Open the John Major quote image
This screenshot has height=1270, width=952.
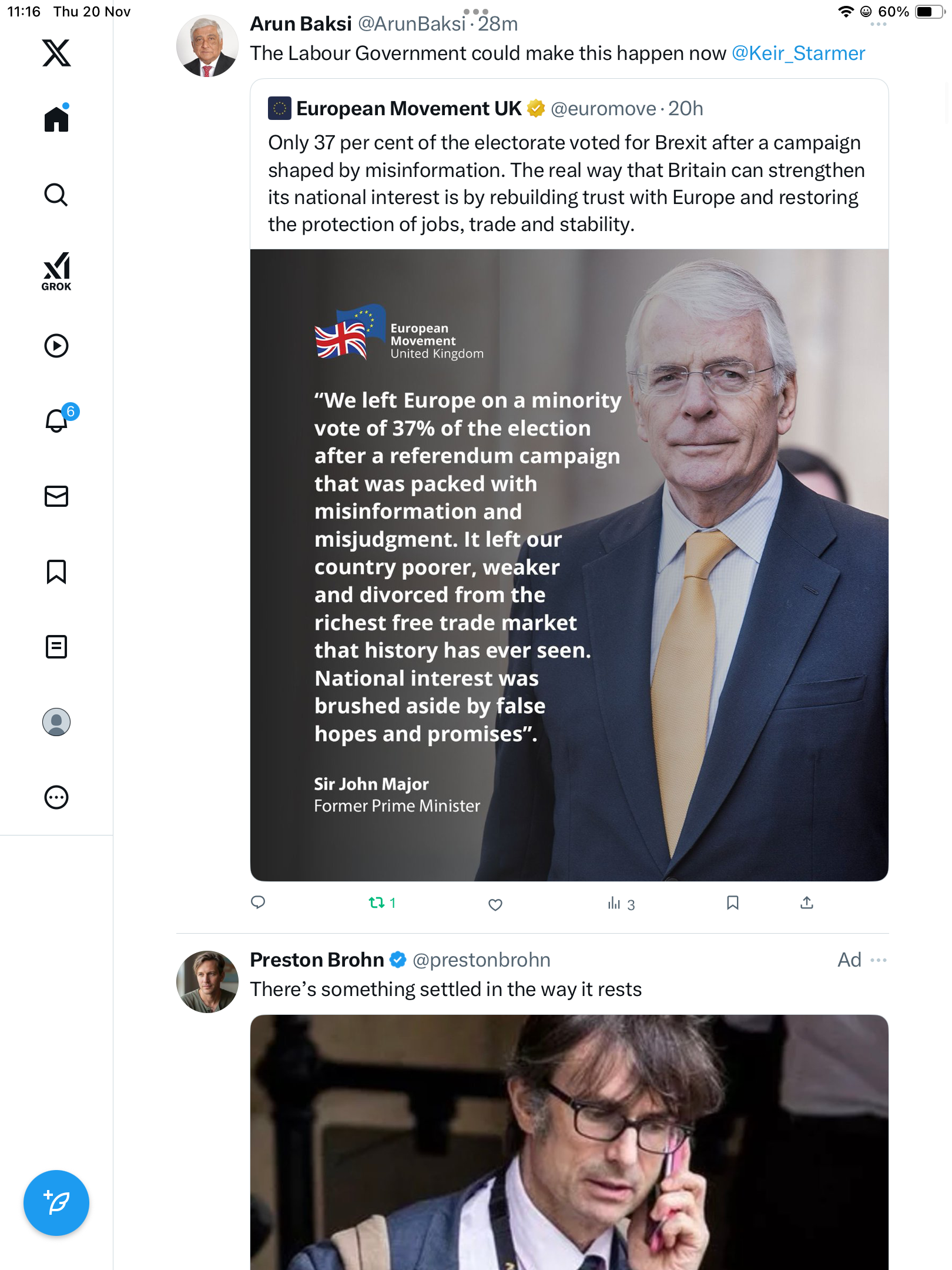[569, 564]
